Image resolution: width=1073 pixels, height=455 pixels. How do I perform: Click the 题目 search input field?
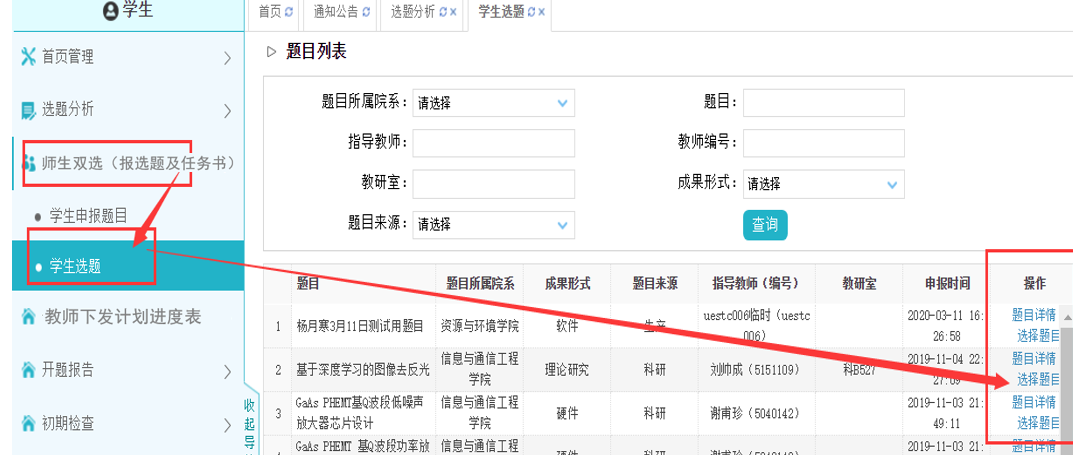[824, 103]
